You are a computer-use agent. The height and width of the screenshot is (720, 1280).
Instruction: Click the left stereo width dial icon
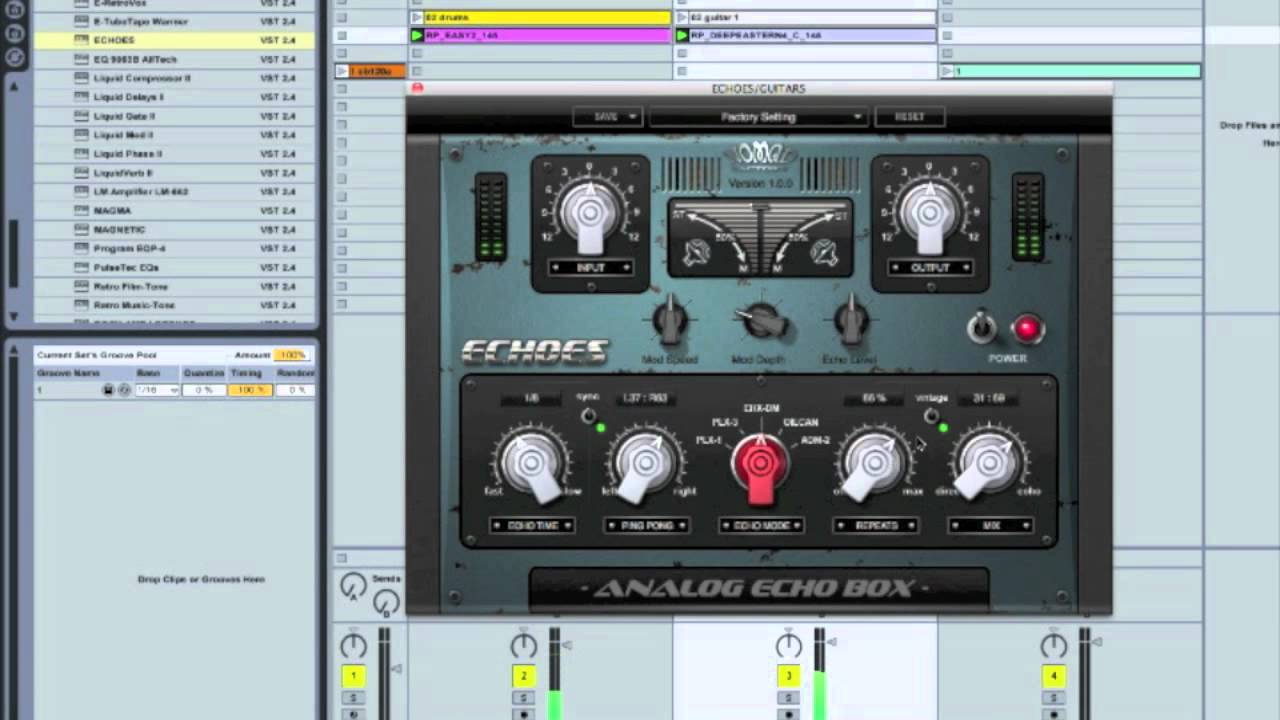coord(697,253)
